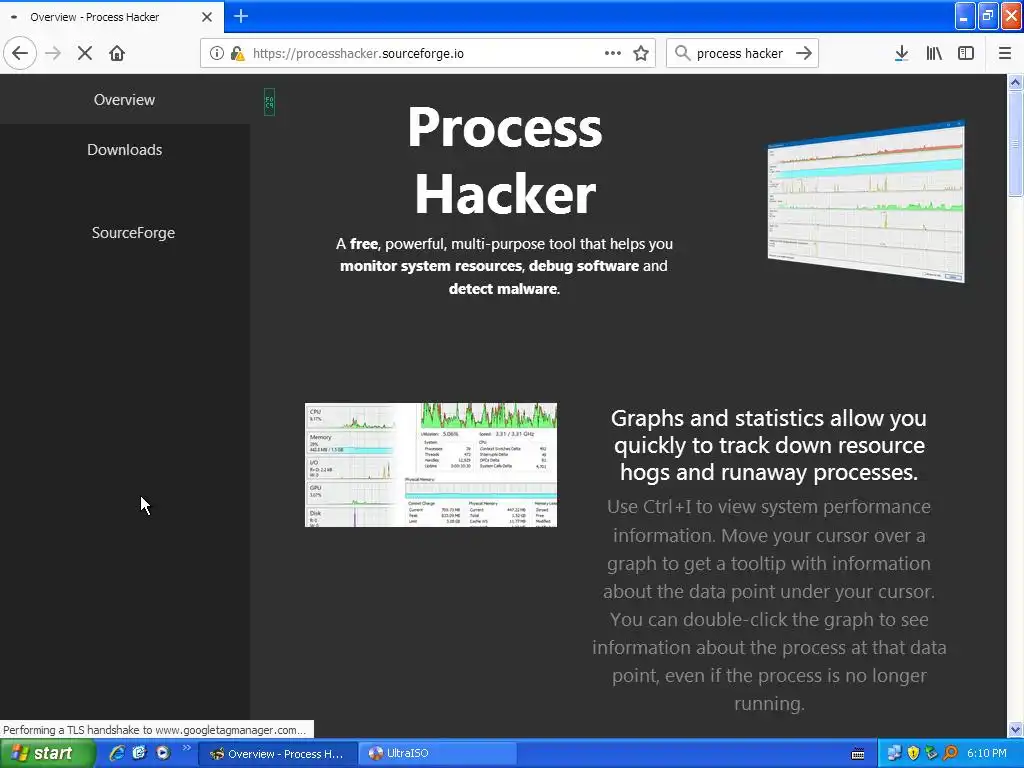Click the second quick launch icon

139,753
